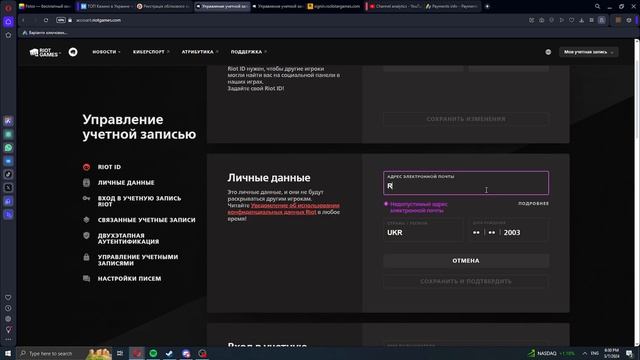This screenshot has width=640, height=360.
Task: Click the shield icon beside ДВУХЭТАПНАЯ АУТЕНТИФИКАЦИЯ
Action: click(x=86, y=236)
